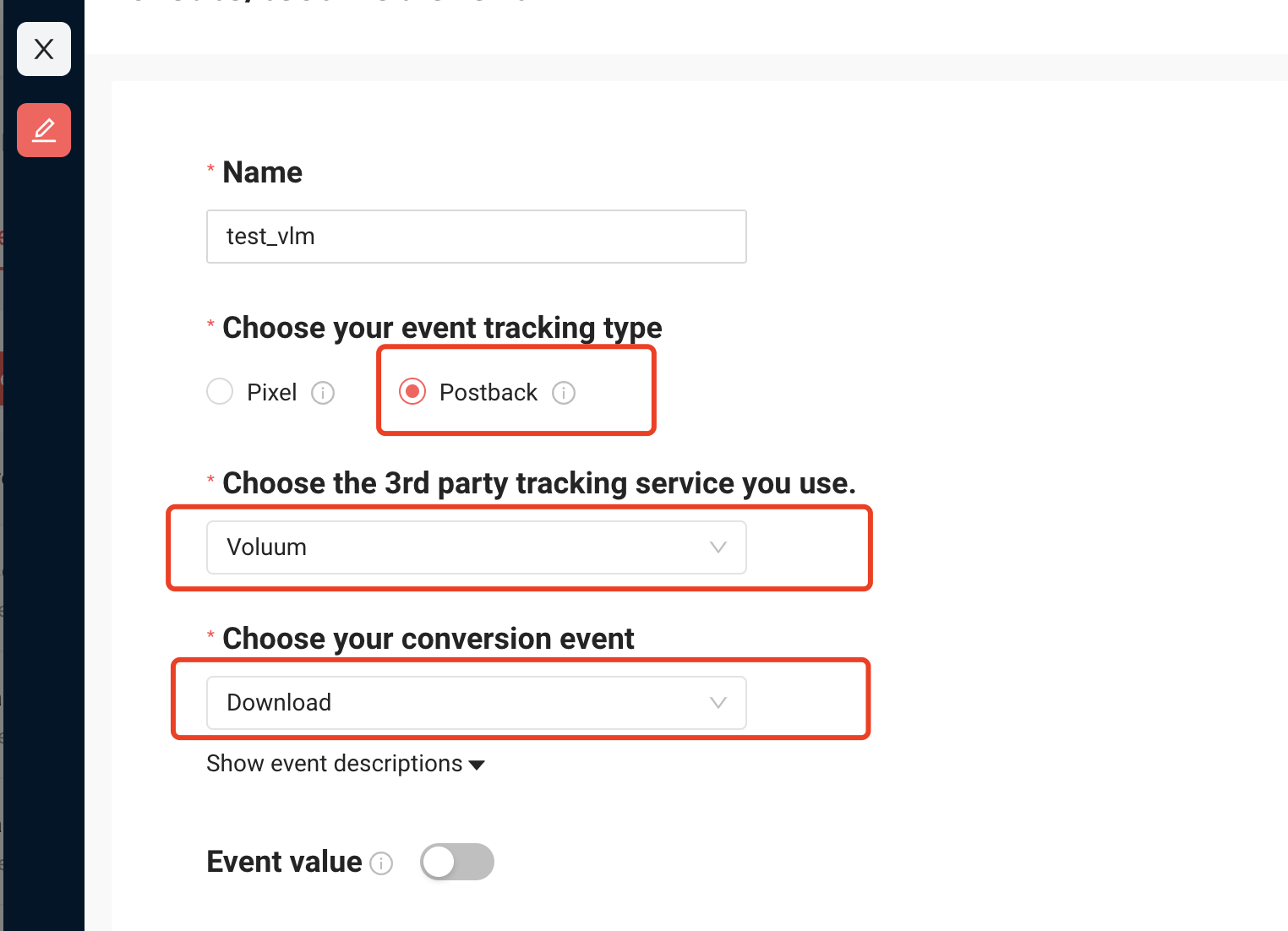Click the Name field label

[x=263, y=172]
